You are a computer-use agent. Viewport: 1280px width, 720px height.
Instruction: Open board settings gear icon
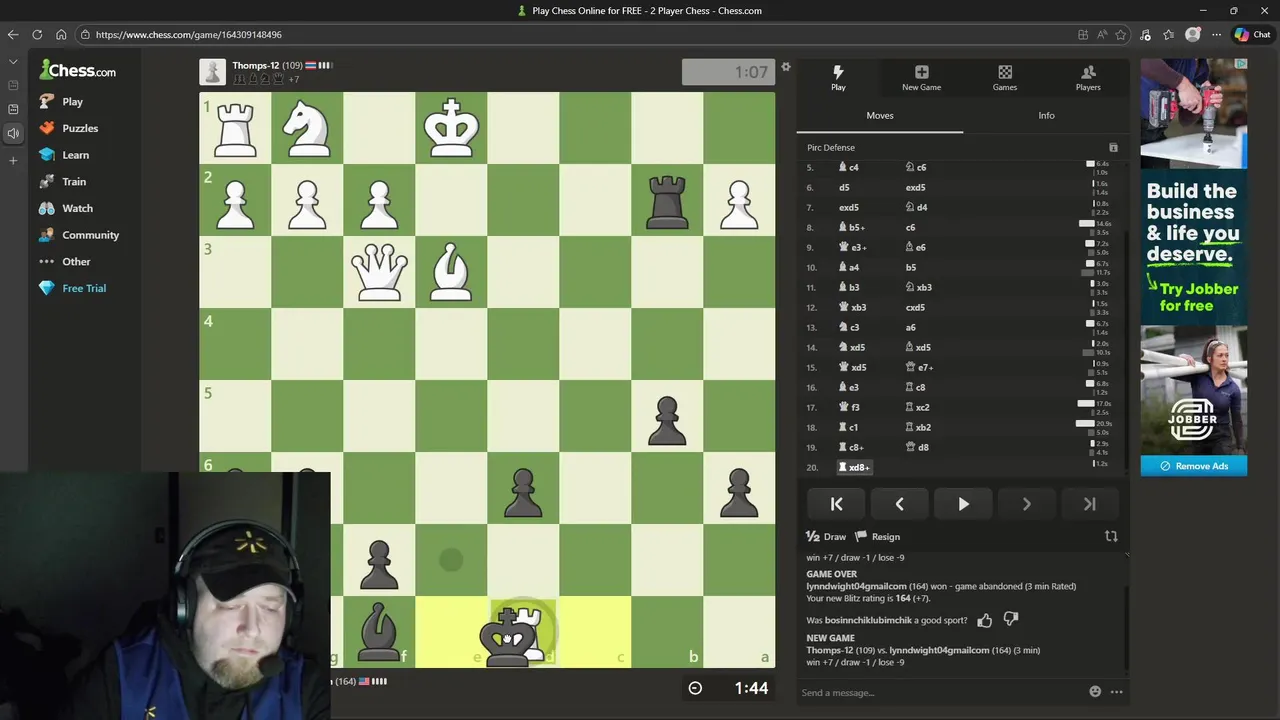(x=786, y=67)
